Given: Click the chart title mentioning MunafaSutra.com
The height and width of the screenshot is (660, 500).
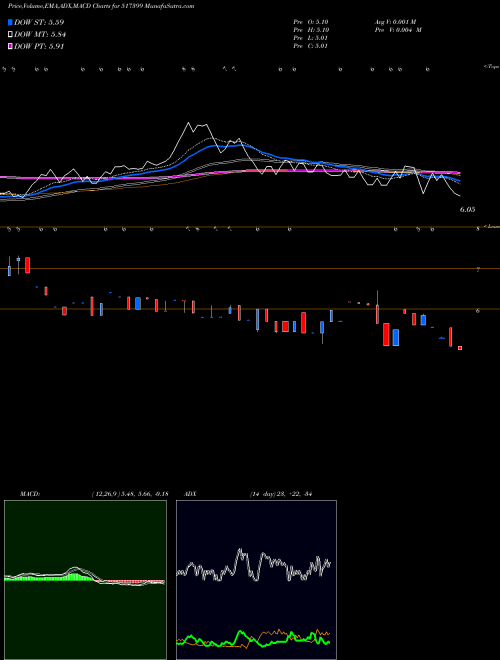Looking at the screenshot, I should [x=101, y=6].
